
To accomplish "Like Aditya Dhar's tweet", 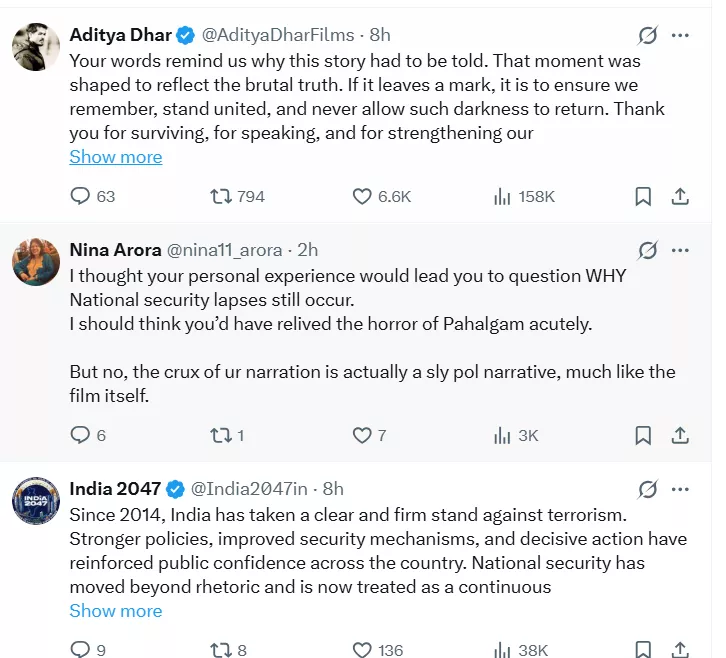I will click(363, 196).
